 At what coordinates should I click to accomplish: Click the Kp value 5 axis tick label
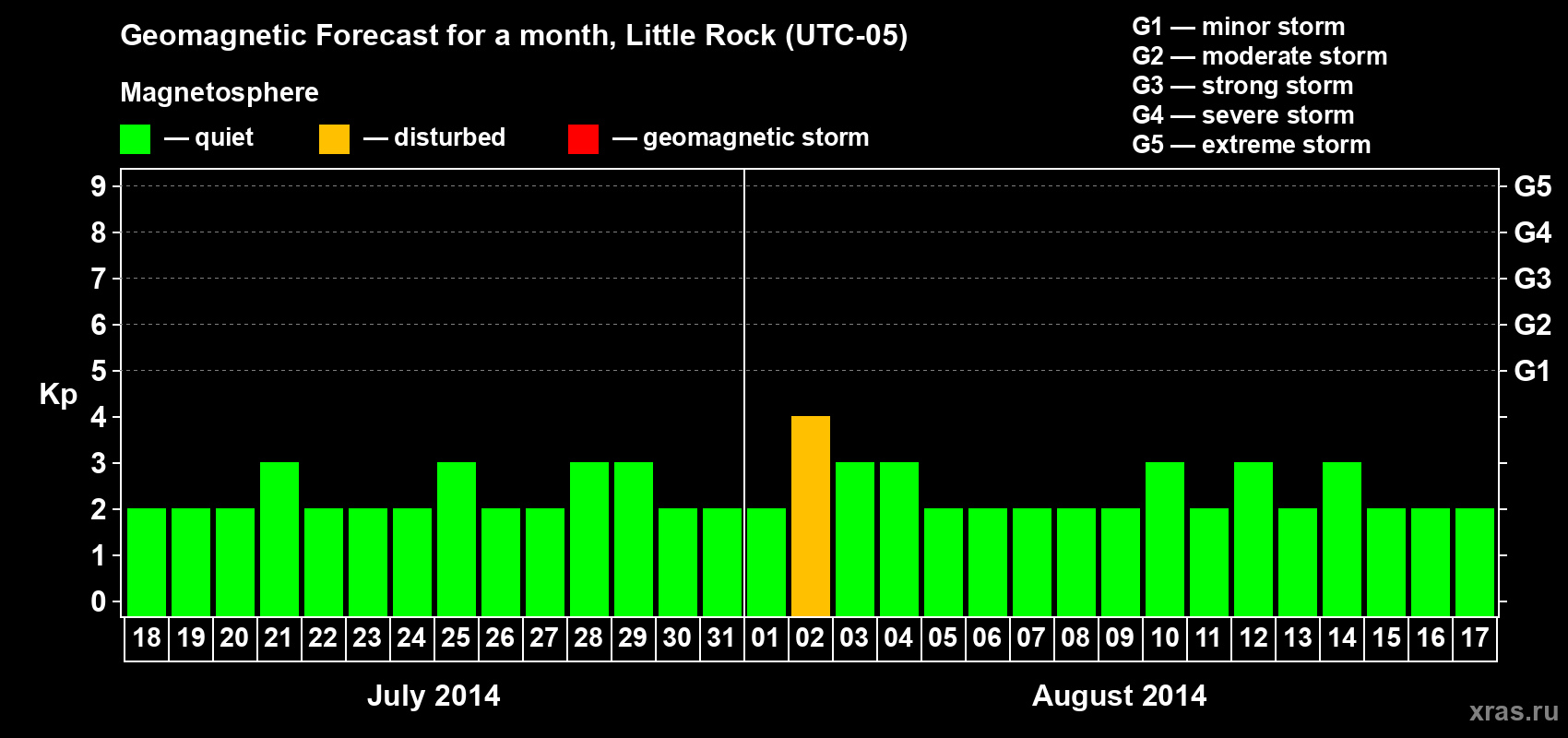point(99,371)
